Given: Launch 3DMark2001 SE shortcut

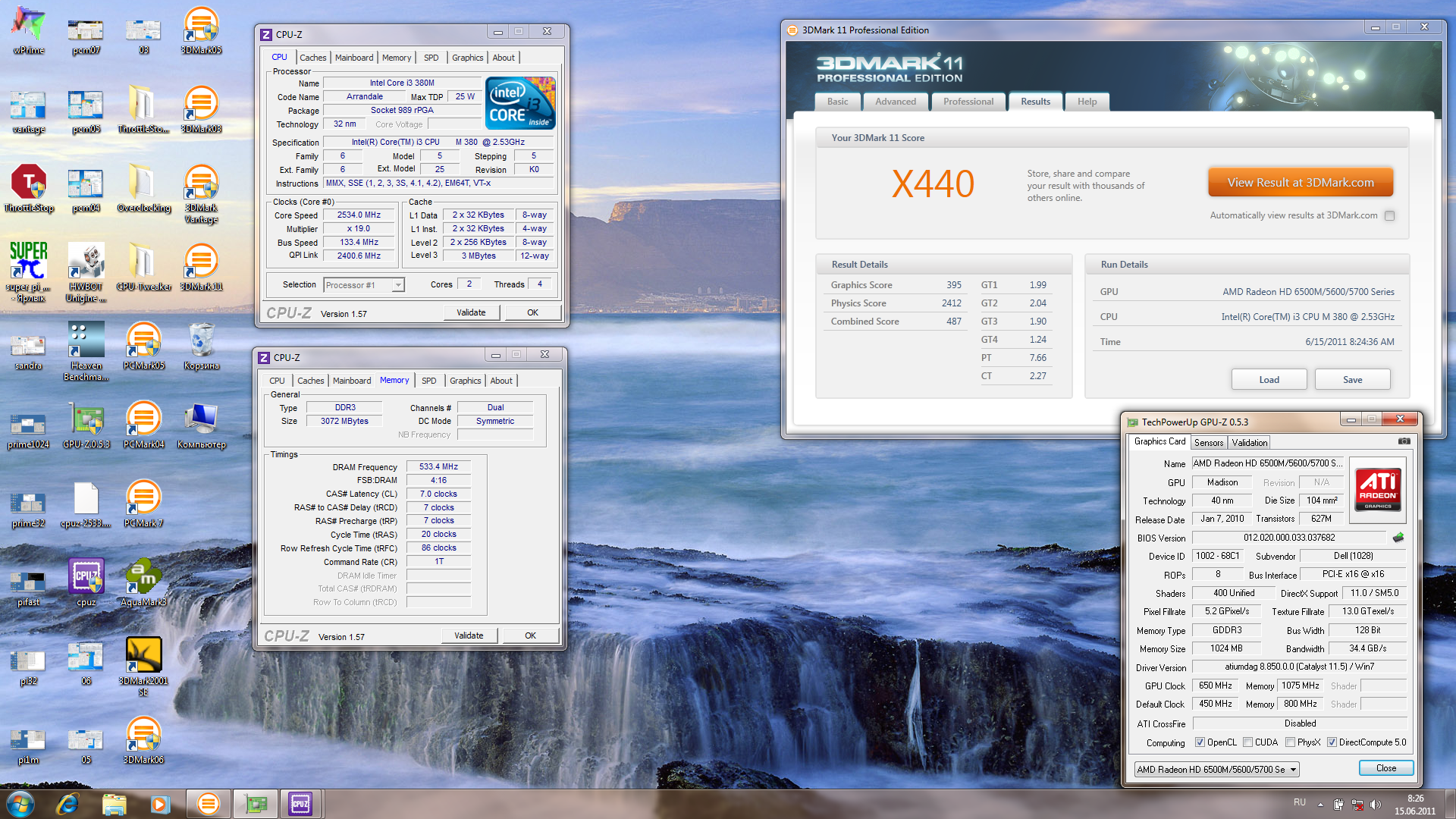Looking at the screenshot, I should [143, 666].
